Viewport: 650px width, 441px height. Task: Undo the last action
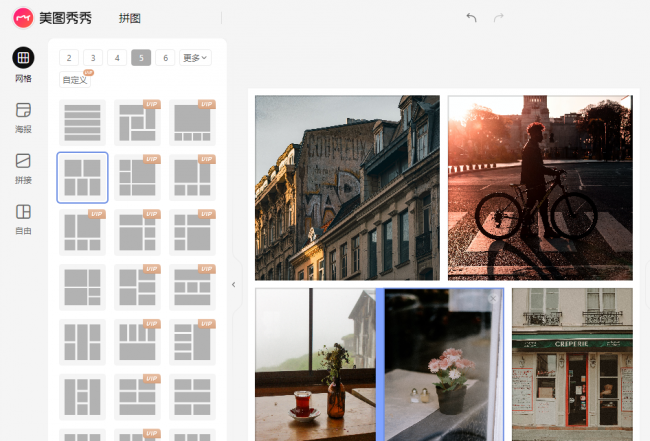471,17
